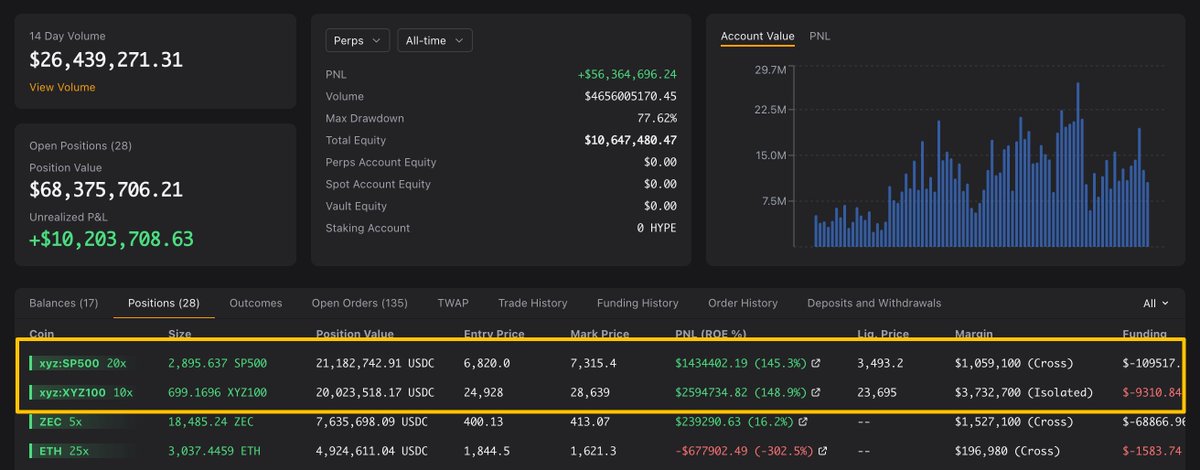Open the Perps dropdown

tap(357, 40)
